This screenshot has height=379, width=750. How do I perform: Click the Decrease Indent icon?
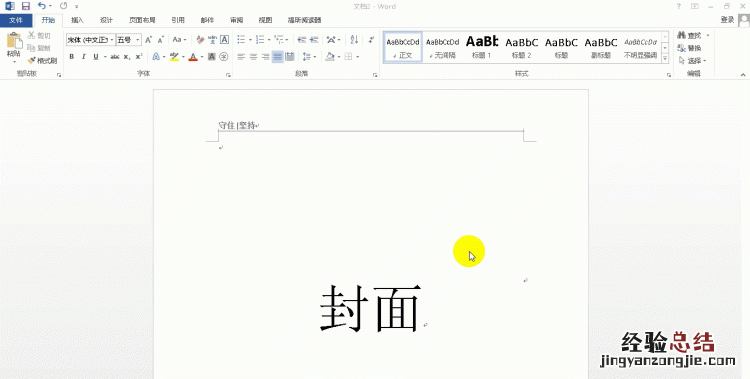click(301, 40)
